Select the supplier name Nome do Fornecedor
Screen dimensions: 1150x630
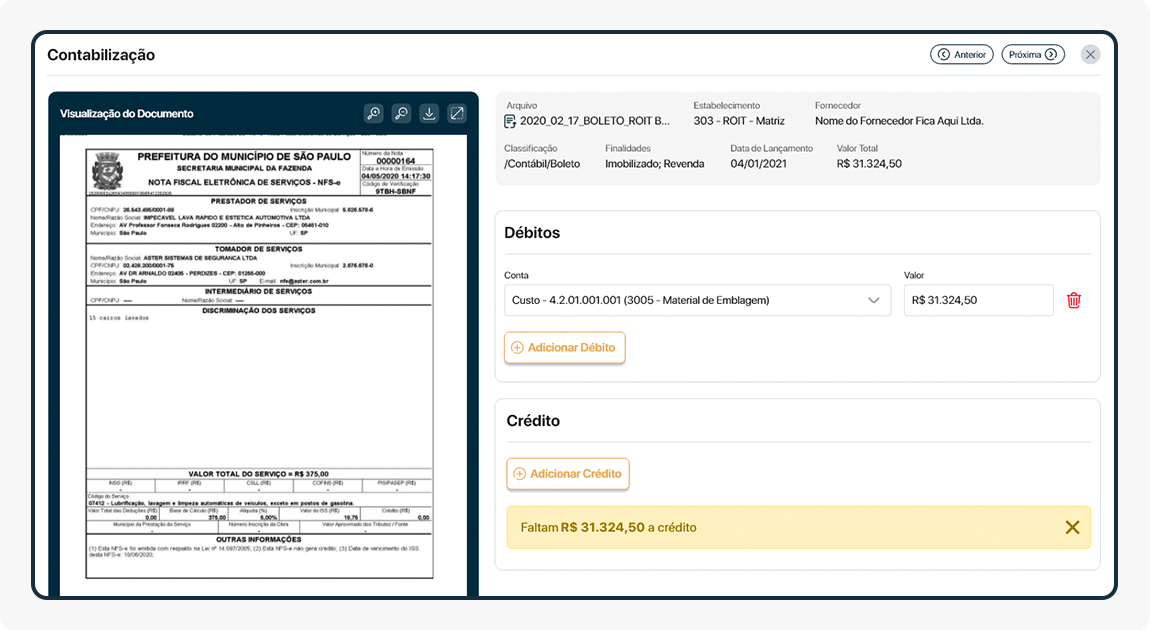[898, 121]
